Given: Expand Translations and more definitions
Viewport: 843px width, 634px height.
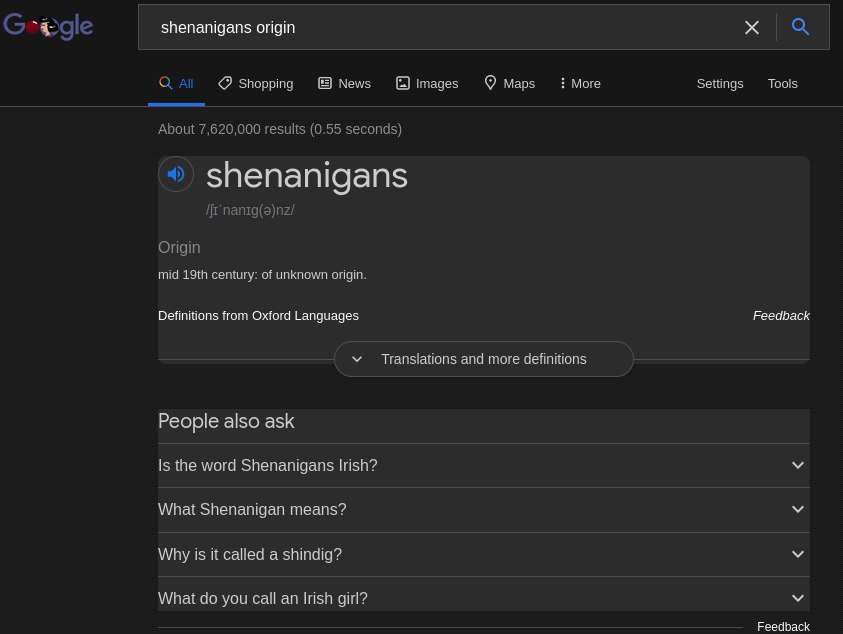Looking at the screenshot, I should pos(484,359).
